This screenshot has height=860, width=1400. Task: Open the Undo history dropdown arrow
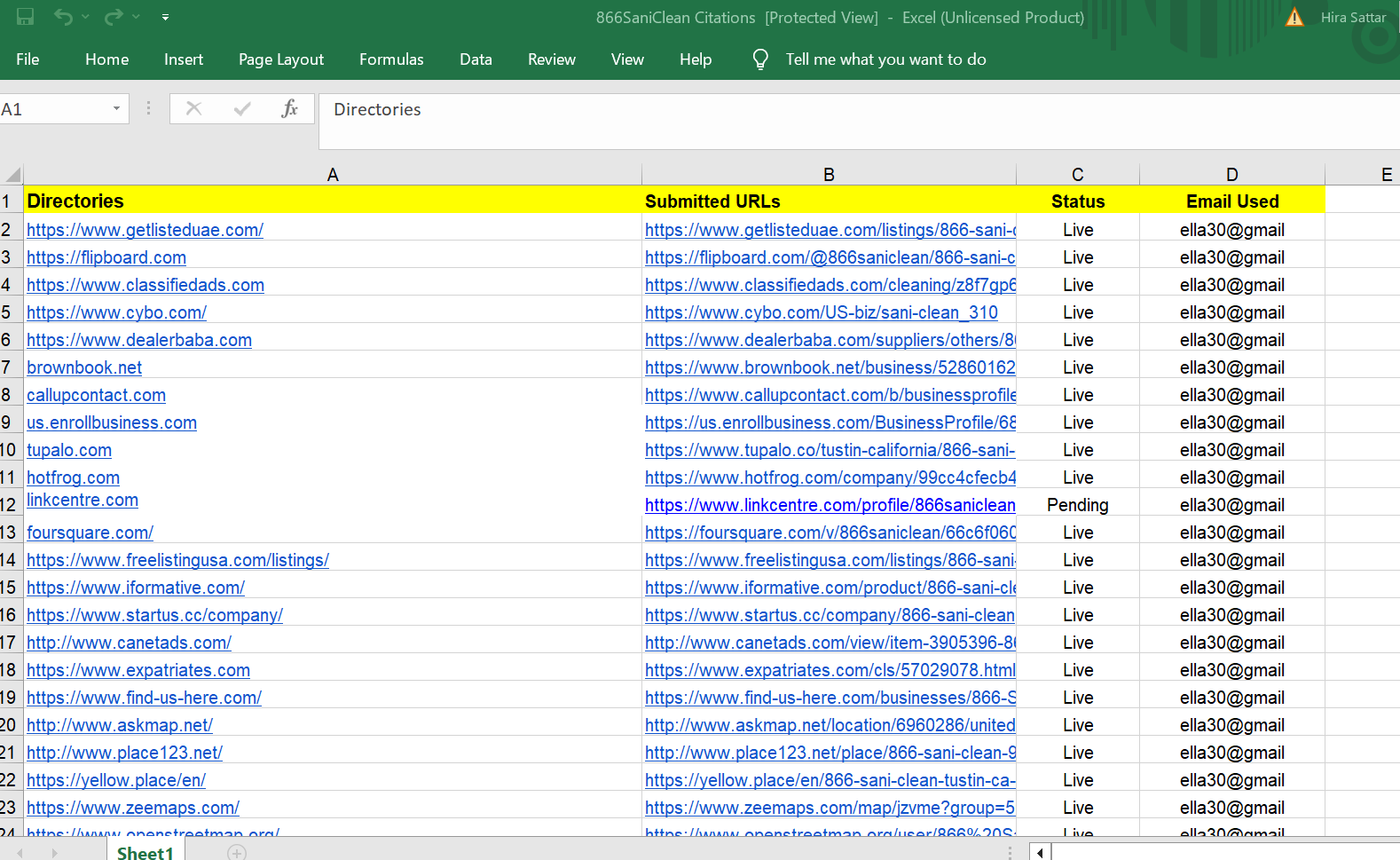click(x=85, y=17)
